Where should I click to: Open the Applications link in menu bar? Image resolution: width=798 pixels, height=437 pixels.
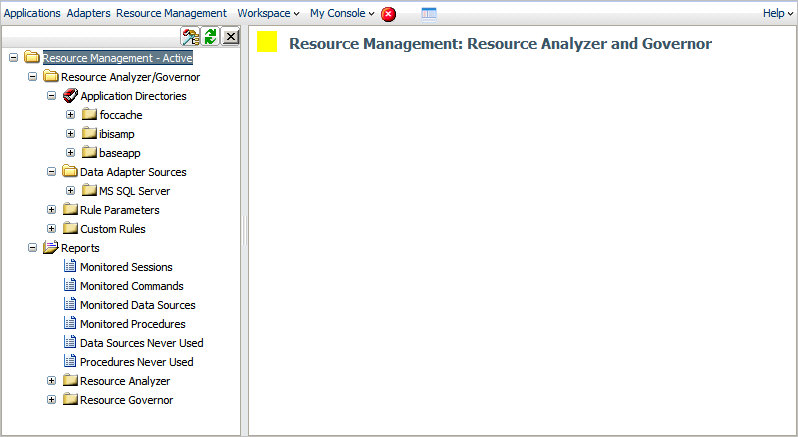coord(32,14)
